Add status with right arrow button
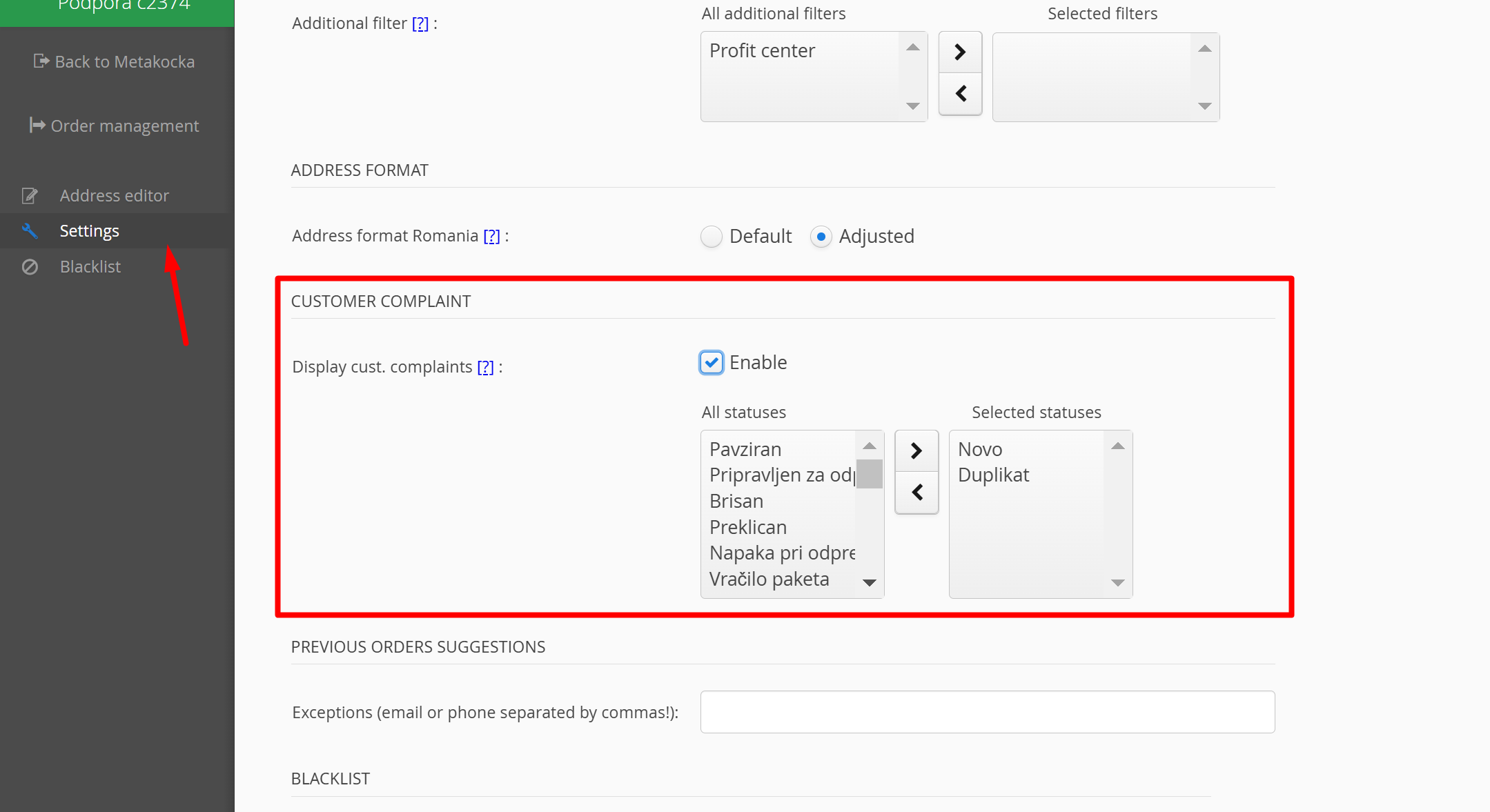Screen dimensions: 1490x812 click(x=916, y=451)
